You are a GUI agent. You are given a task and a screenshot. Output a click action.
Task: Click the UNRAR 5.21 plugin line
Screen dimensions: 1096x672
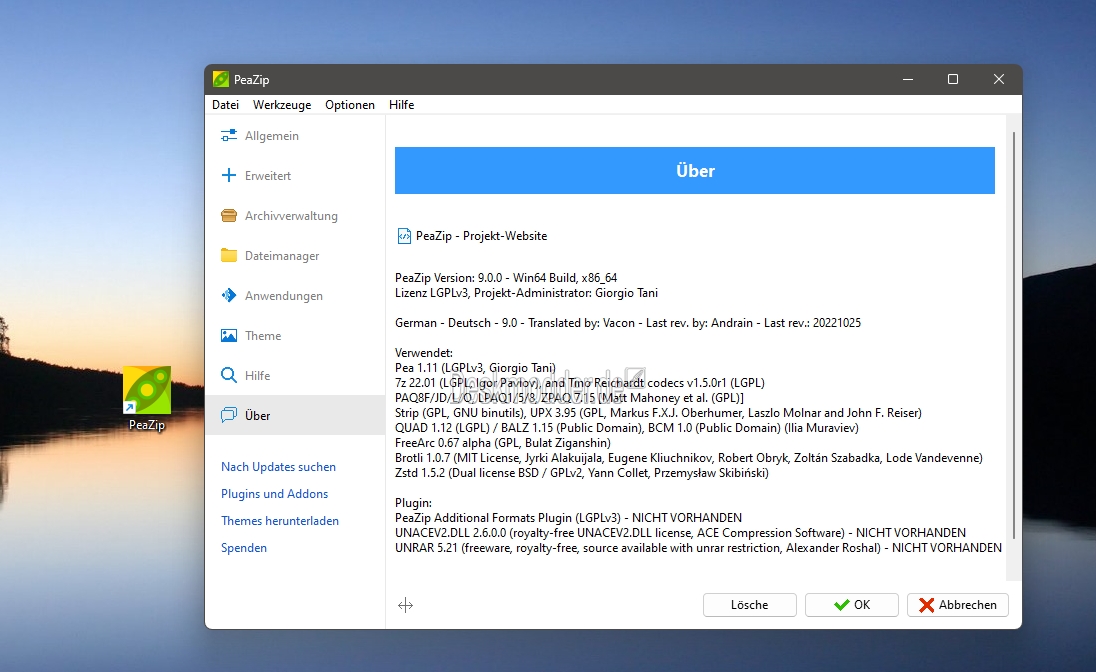pyautogui.click(x=698, y=548)
